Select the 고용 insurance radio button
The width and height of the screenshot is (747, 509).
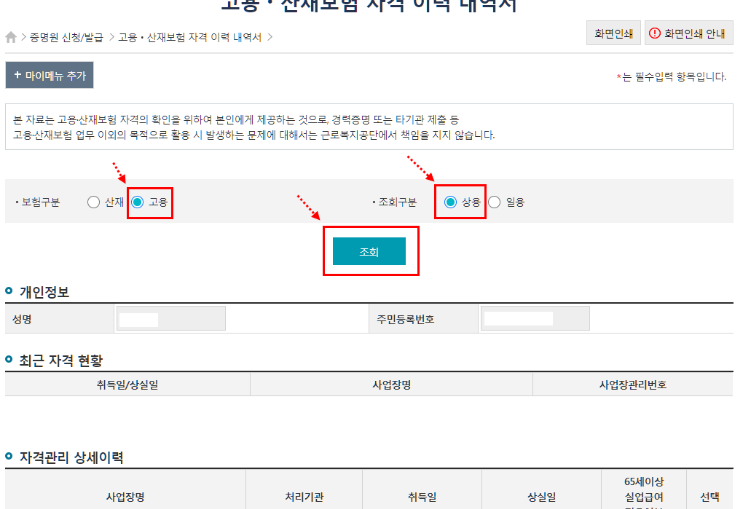click(x=137, y=202)
